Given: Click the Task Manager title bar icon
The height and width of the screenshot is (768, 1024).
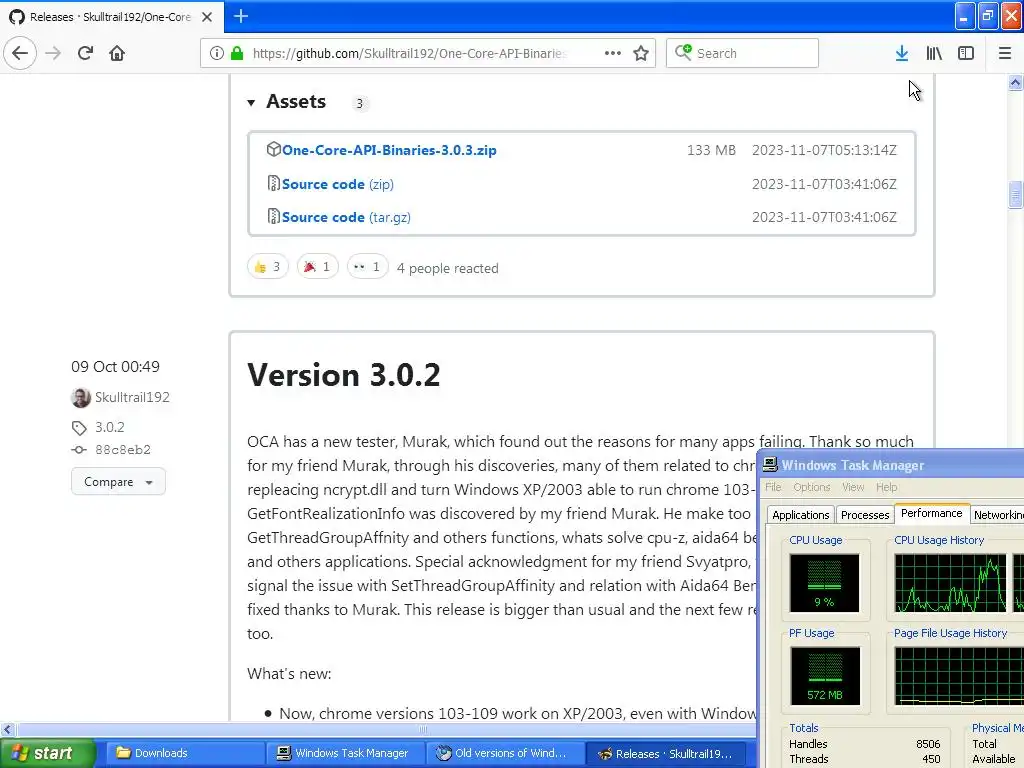Looking at the screenshot, I should tap(770, 464).
